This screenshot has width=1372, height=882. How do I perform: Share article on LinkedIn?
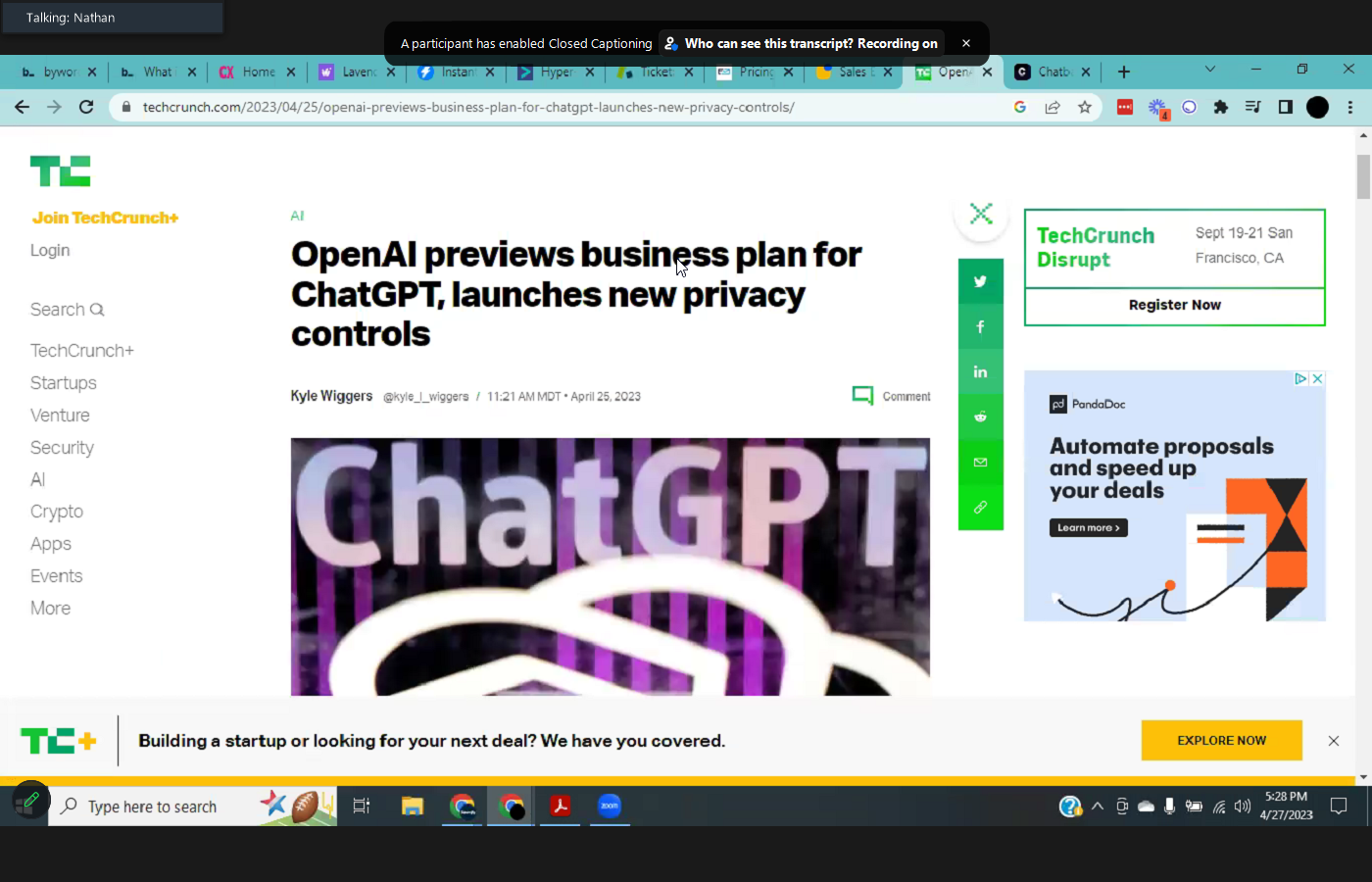[980, 372]
